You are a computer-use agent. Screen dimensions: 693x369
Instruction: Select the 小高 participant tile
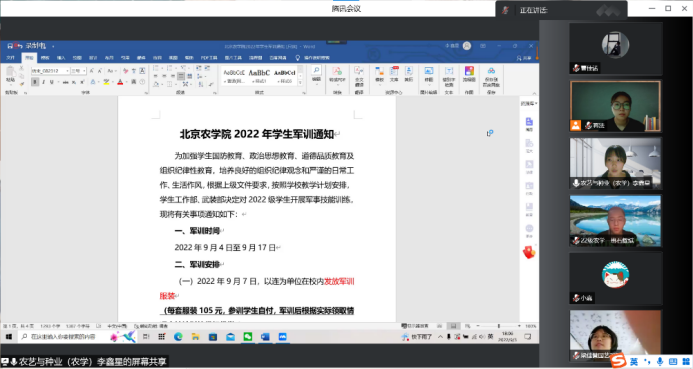tap(616, 278)
